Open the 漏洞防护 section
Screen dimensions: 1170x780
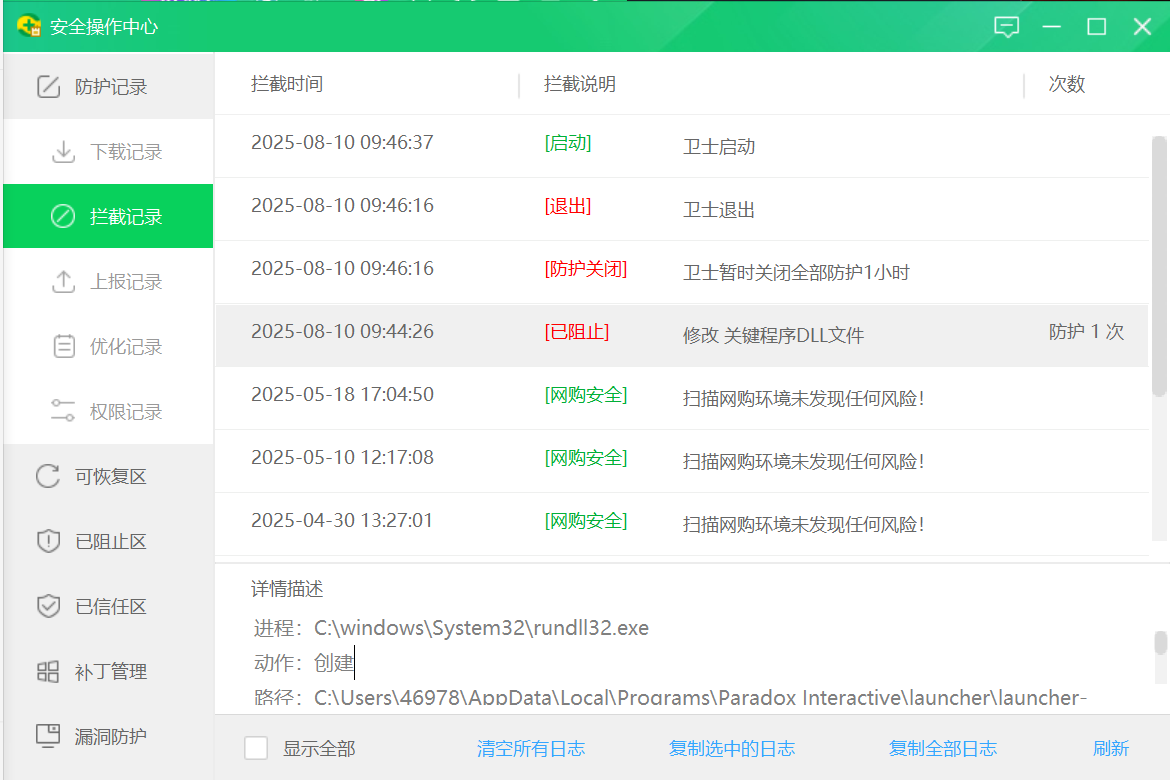click(110, 736)
